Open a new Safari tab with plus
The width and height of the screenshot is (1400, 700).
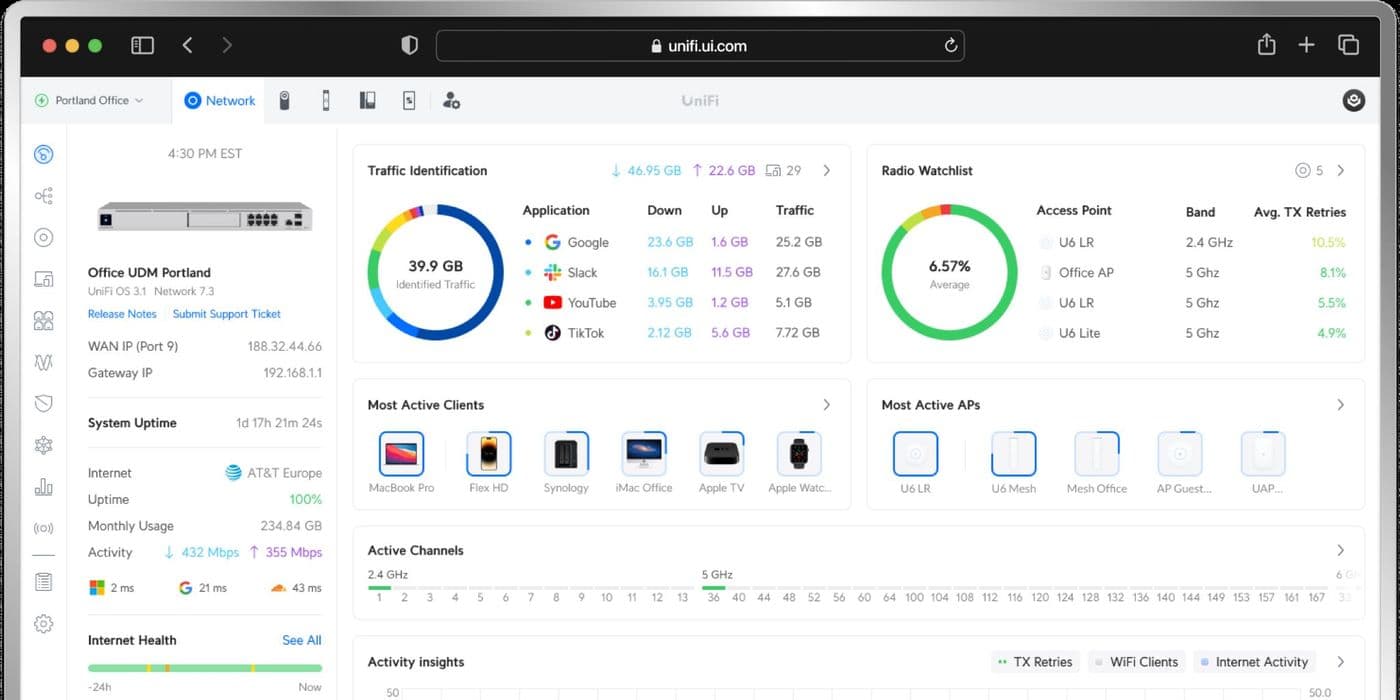pos(1306,45)
